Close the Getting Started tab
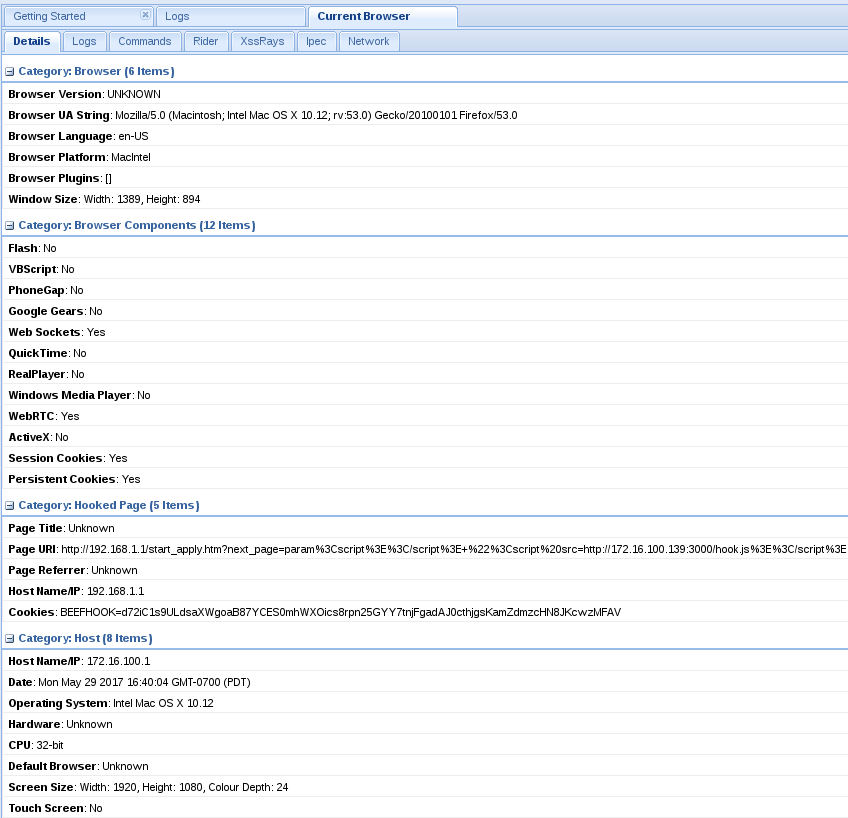The width and height of the screenshot is (848, 818). [x=145, y=15]
